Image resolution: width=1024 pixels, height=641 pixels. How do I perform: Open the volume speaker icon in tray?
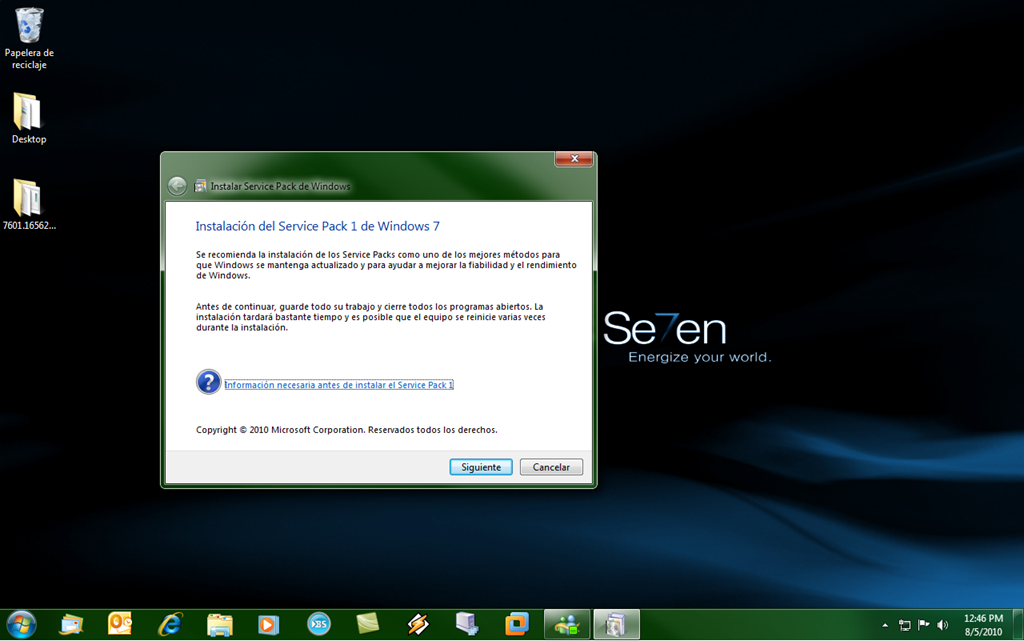[x=942, y=625]
